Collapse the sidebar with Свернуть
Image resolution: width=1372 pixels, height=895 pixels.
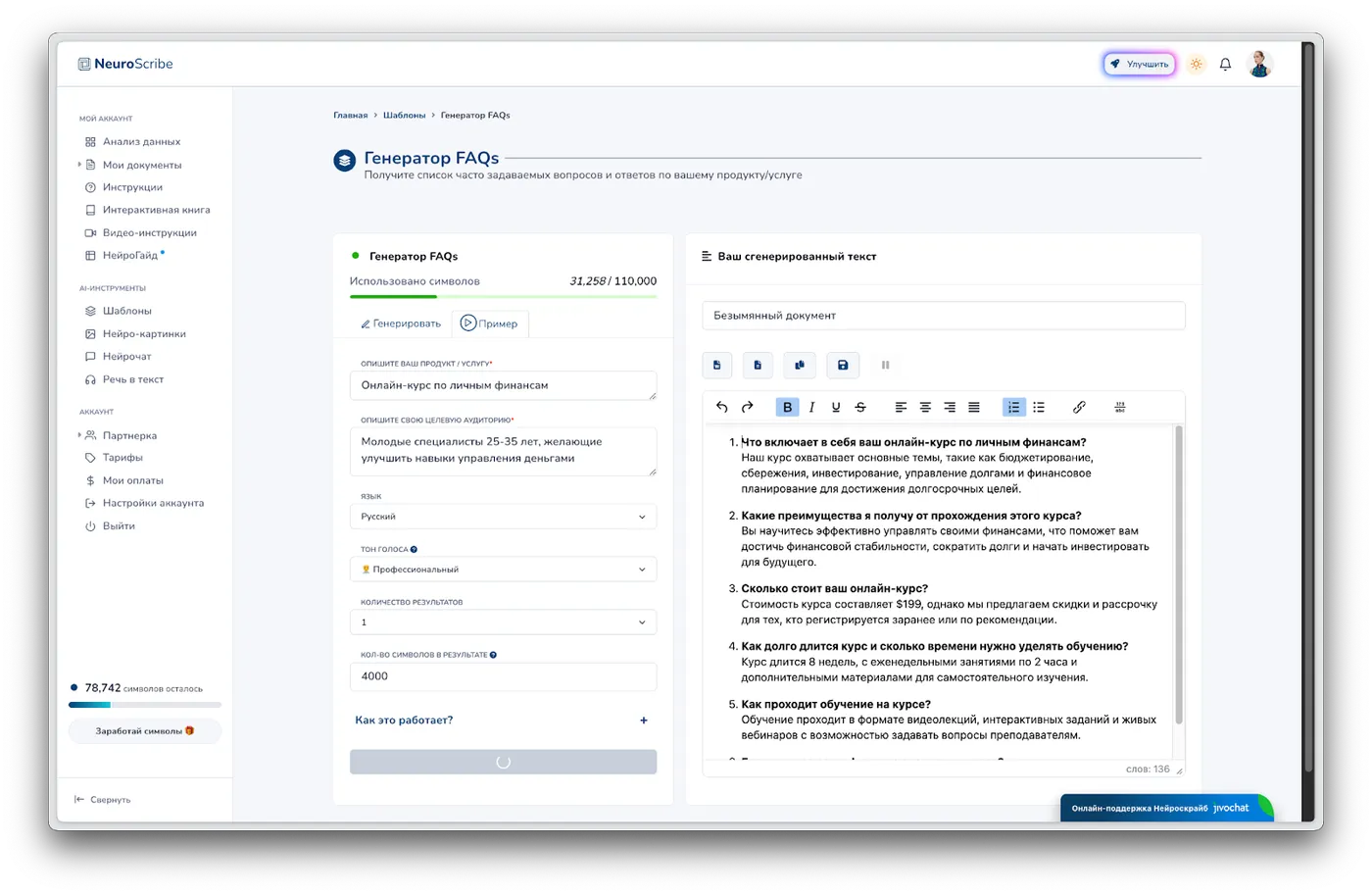(103, 800)
